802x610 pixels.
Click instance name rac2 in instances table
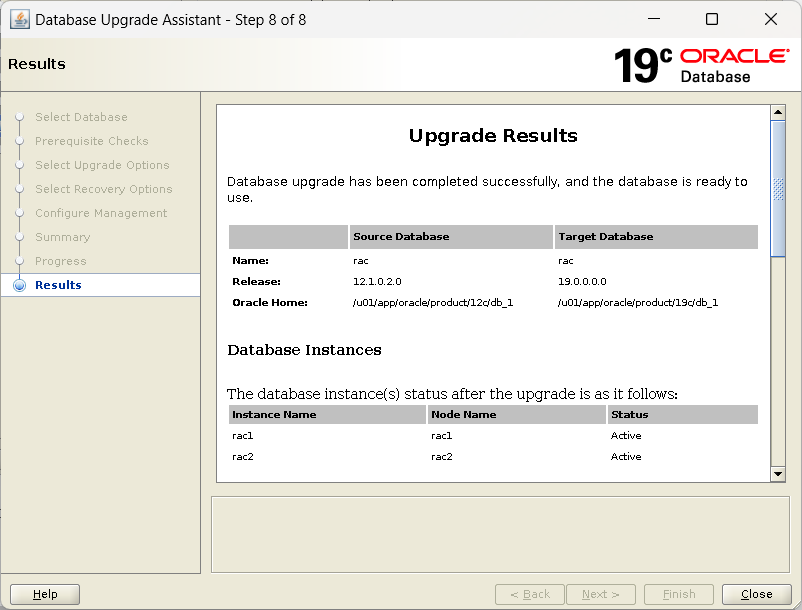coord(242,457)
